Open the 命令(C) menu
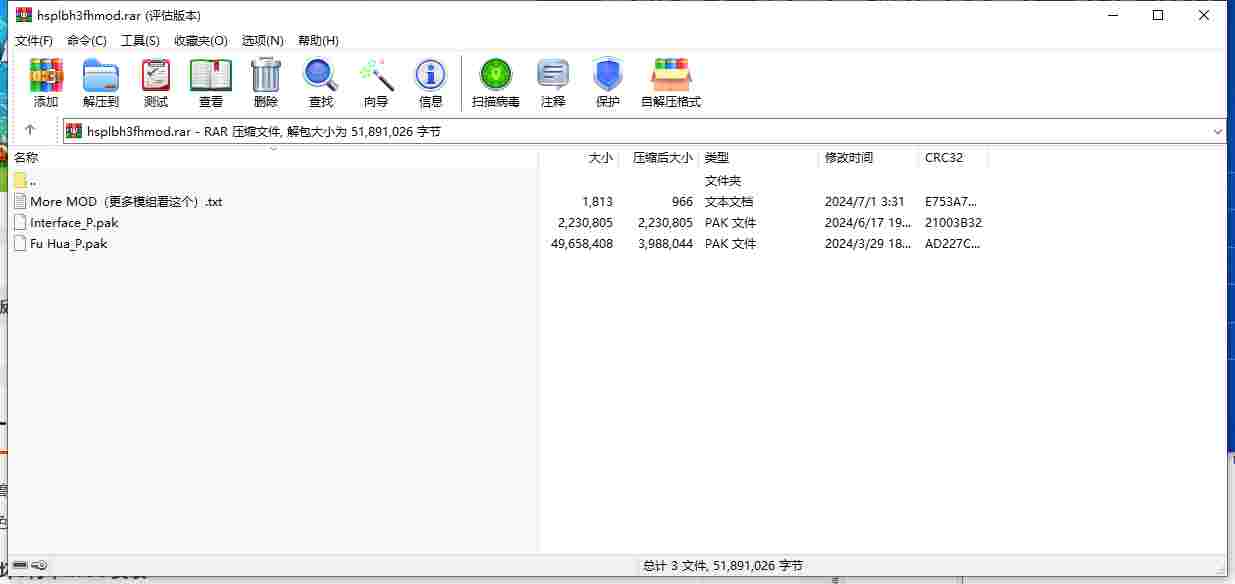 pos(87,40)
